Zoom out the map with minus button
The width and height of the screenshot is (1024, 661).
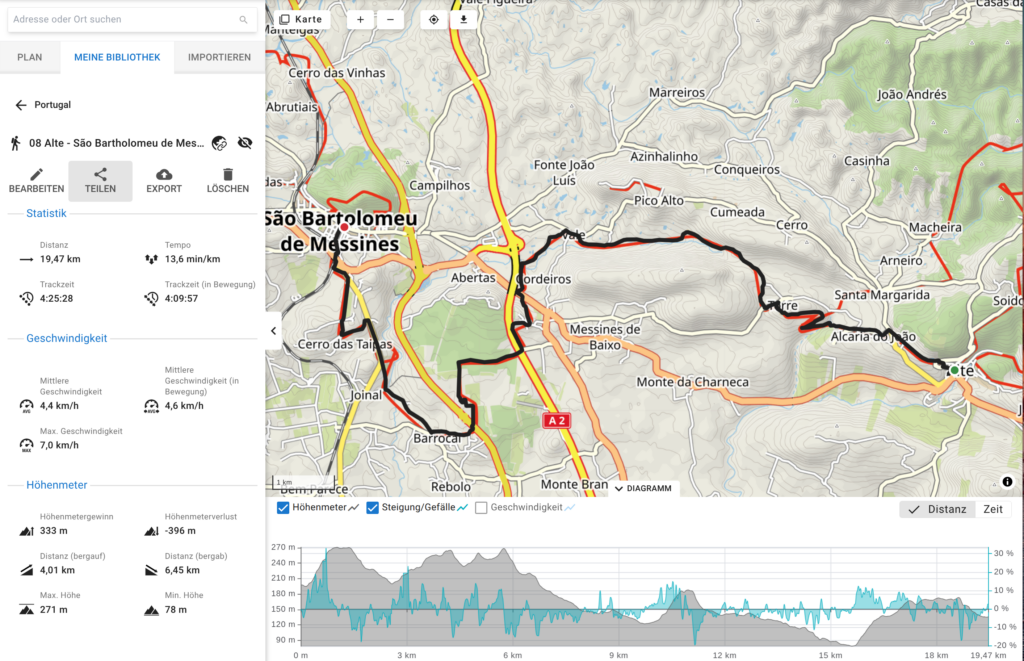pos(390,19)
